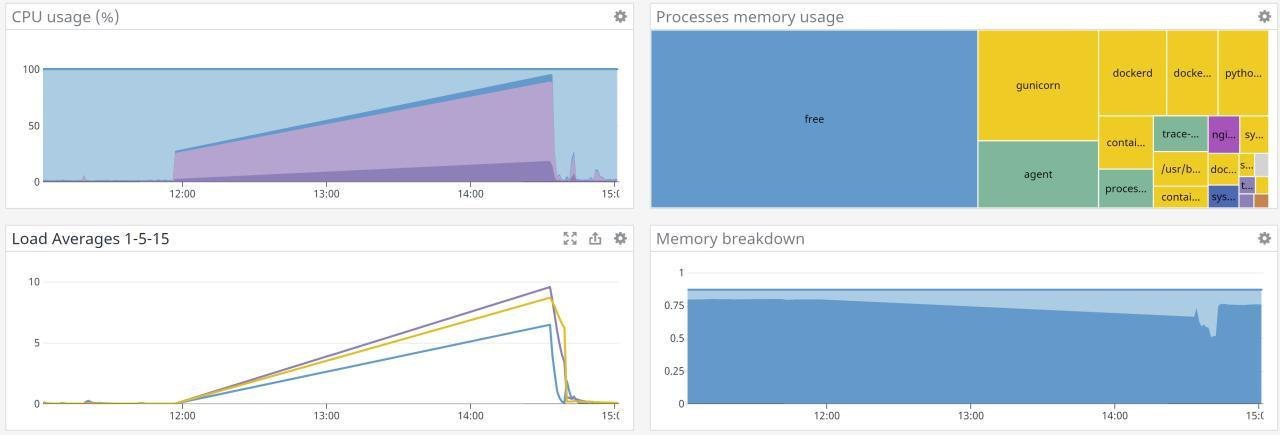This screenshot has height=435, width=1280.
Task: Expand Load Averages graph to fullscreen
Action: pos(570,238)
